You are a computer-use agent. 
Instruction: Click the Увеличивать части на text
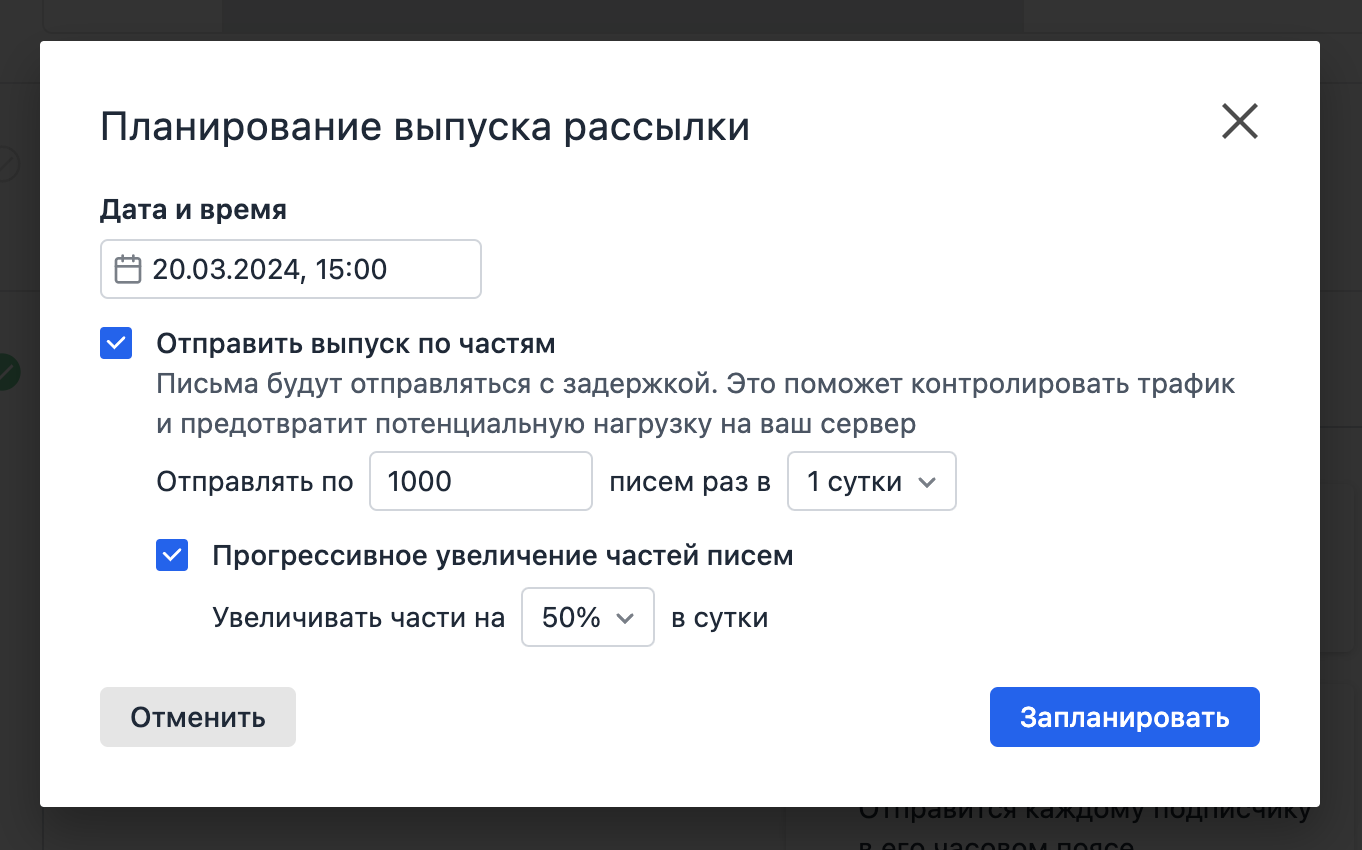[x=358, y=617]
